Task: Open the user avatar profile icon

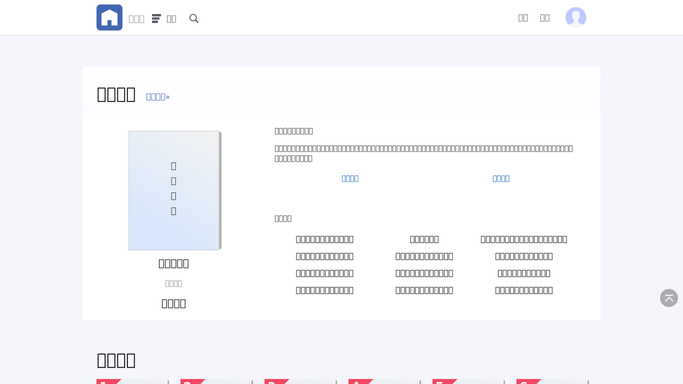Action: 576,17
